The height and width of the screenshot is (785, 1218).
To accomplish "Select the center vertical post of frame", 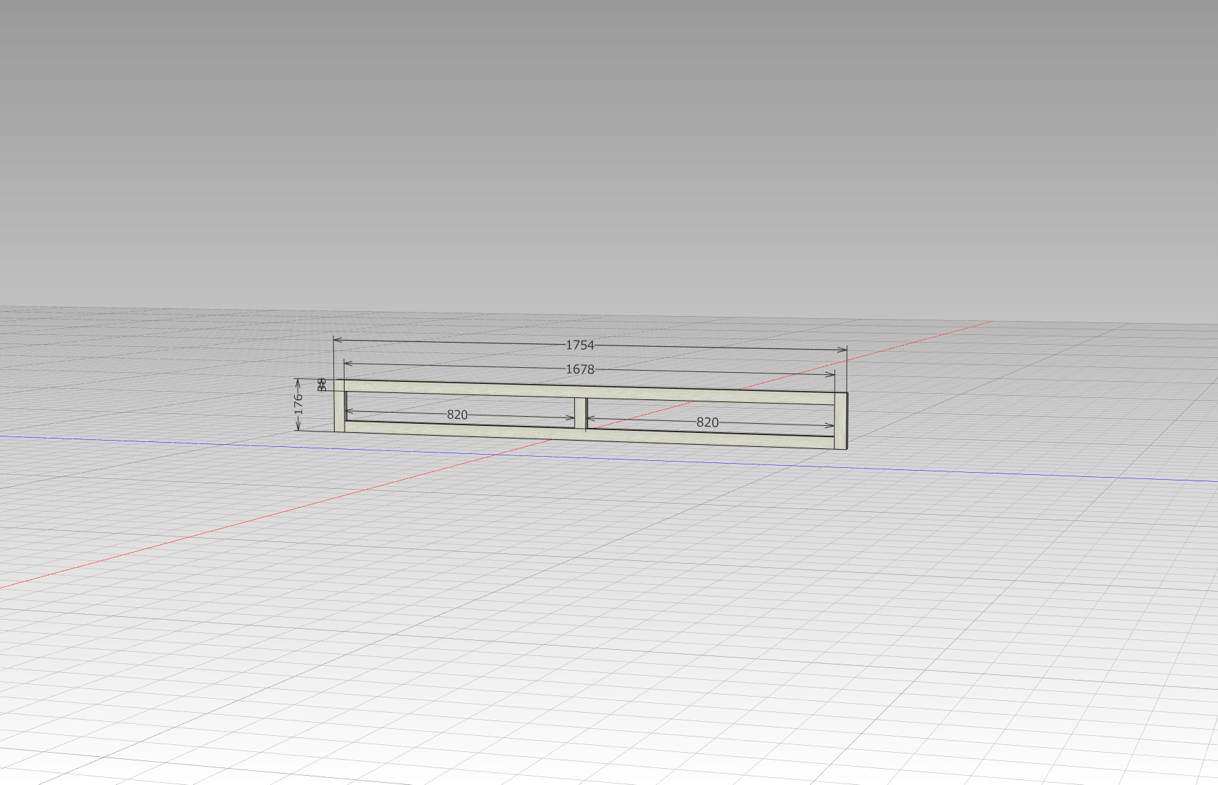I will pos(580,414).
